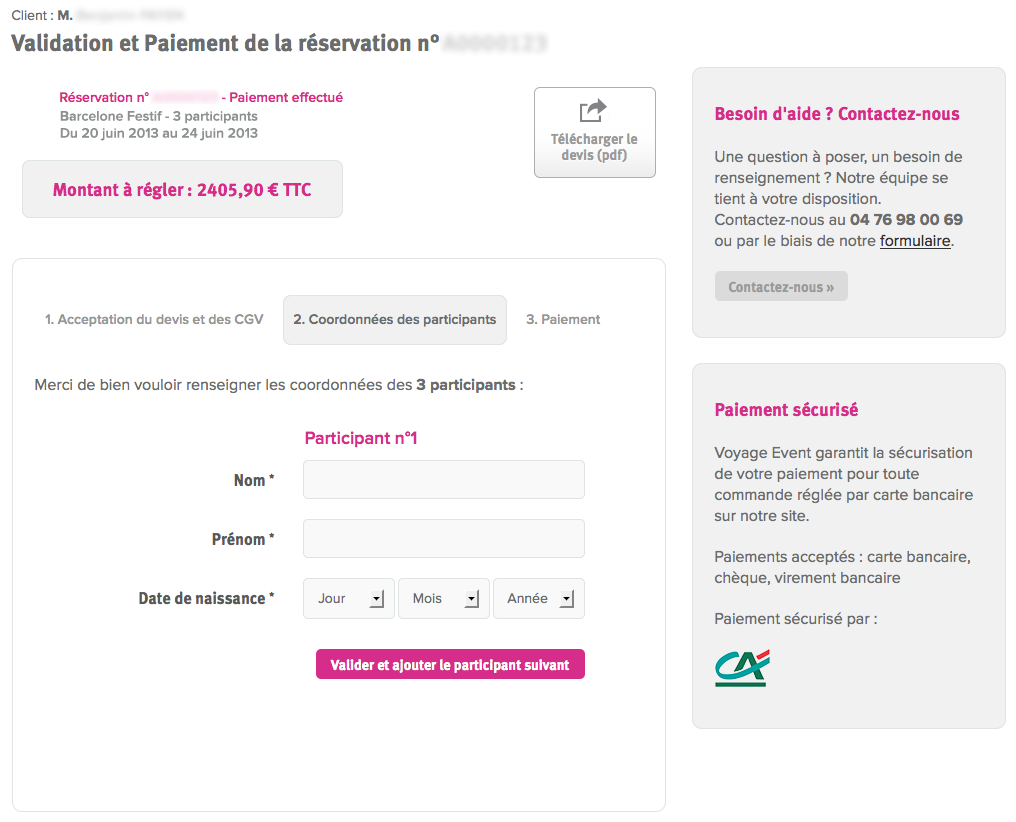This screenshot has height=822, width=1016.
Task: Click the Contactez-nous » button
Action: click(x=781, y=286)
